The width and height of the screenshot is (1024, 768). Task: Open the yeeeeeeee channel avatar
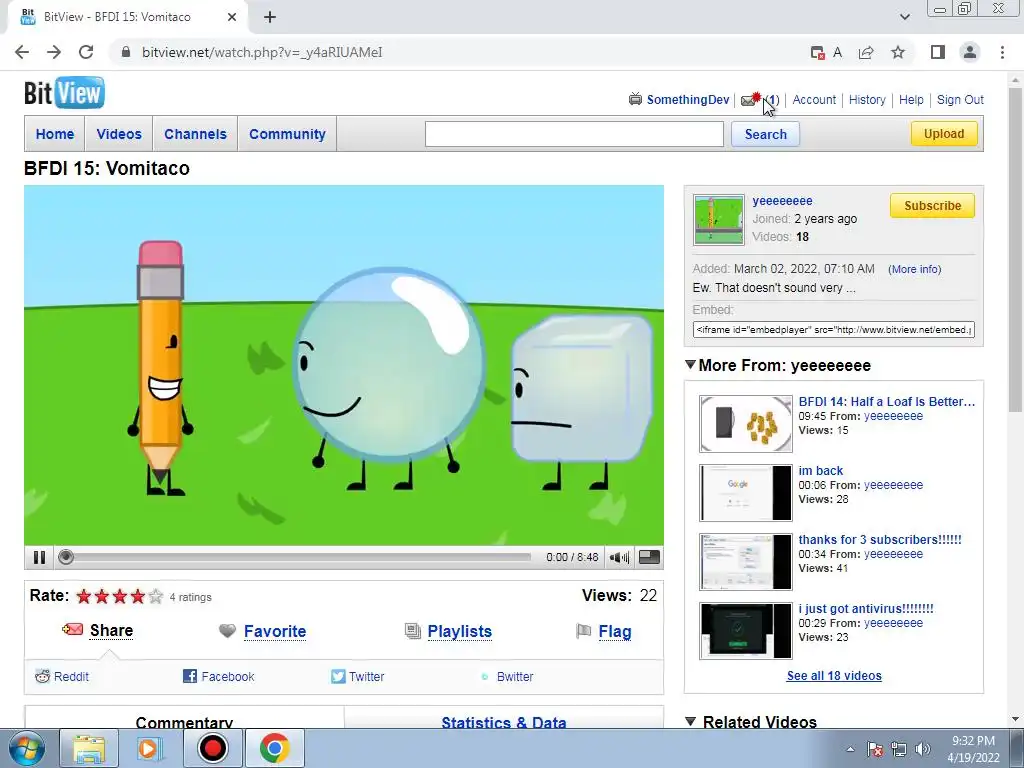pos(718,220)
